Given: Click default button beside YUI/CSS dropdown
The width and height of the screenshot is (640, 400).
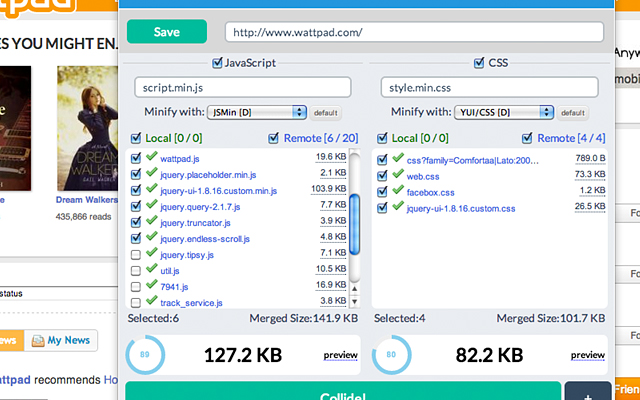Looking at the screenshot, I should 572,113.
